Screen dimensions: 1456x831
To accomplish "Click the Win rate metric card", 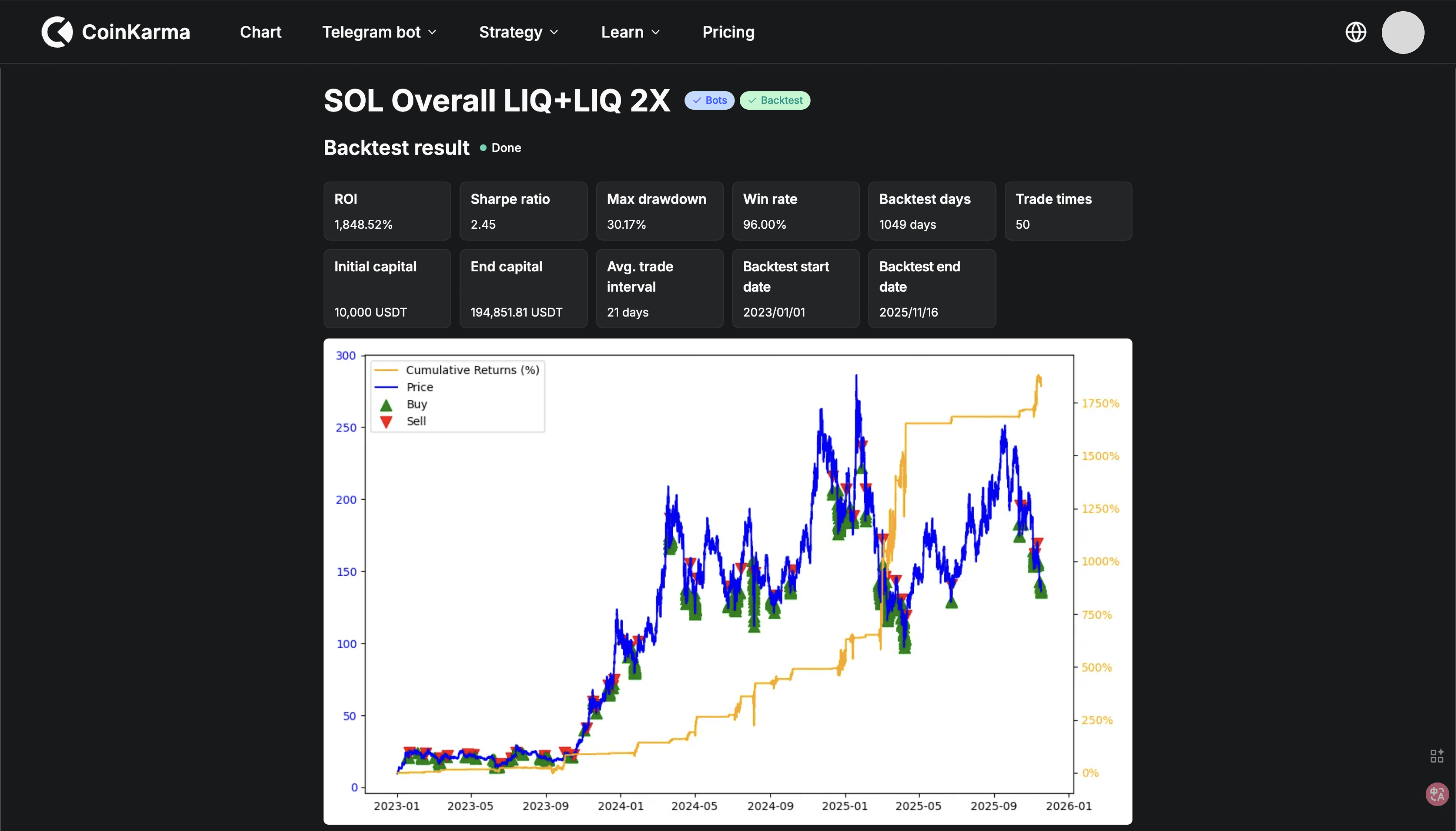I will (795, 211).
